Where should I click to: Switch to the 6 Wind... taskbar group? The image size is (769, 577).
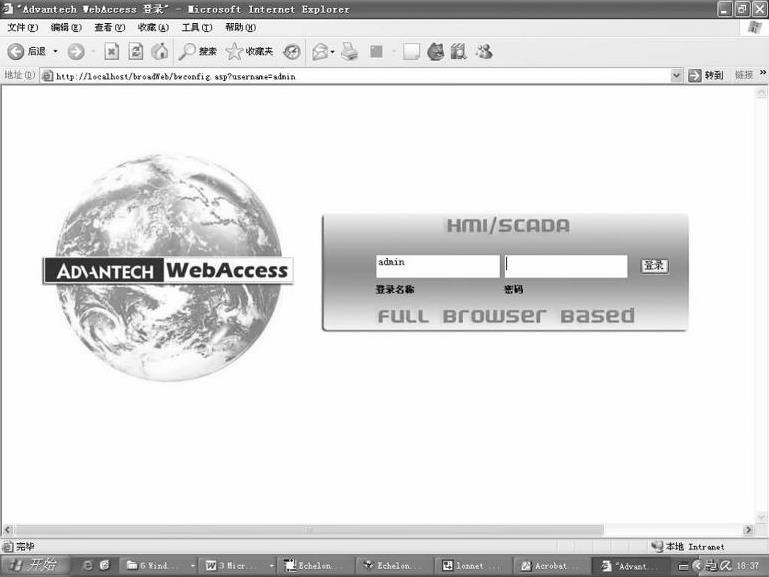click(160, 566)
